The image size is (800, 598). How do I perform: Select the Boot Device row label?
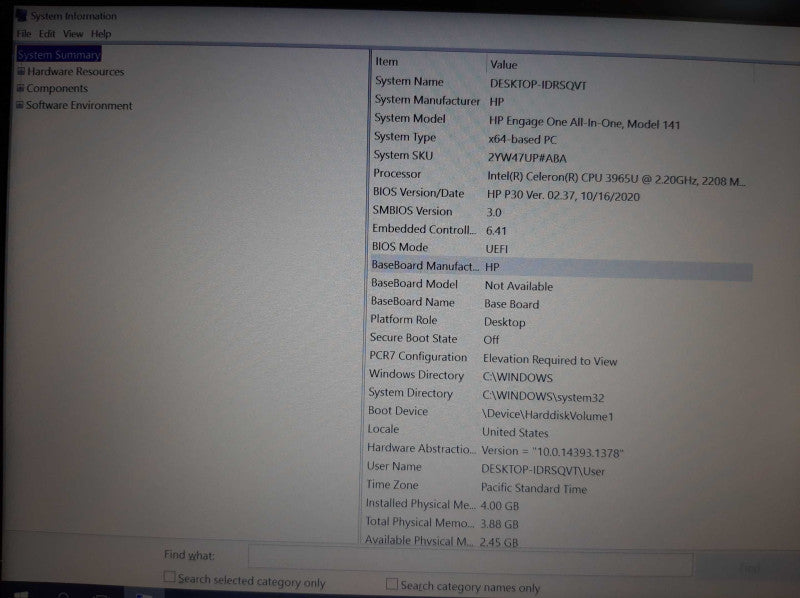pyautogui.click(x=397, y=411)
